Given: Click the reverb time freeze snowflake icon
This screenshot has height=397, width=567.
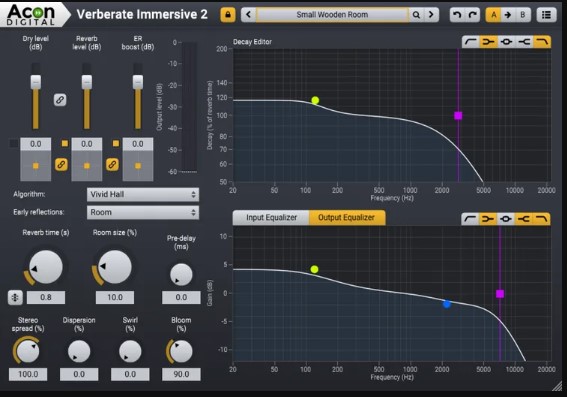Looking at the screenshot, I should [15, 298].
